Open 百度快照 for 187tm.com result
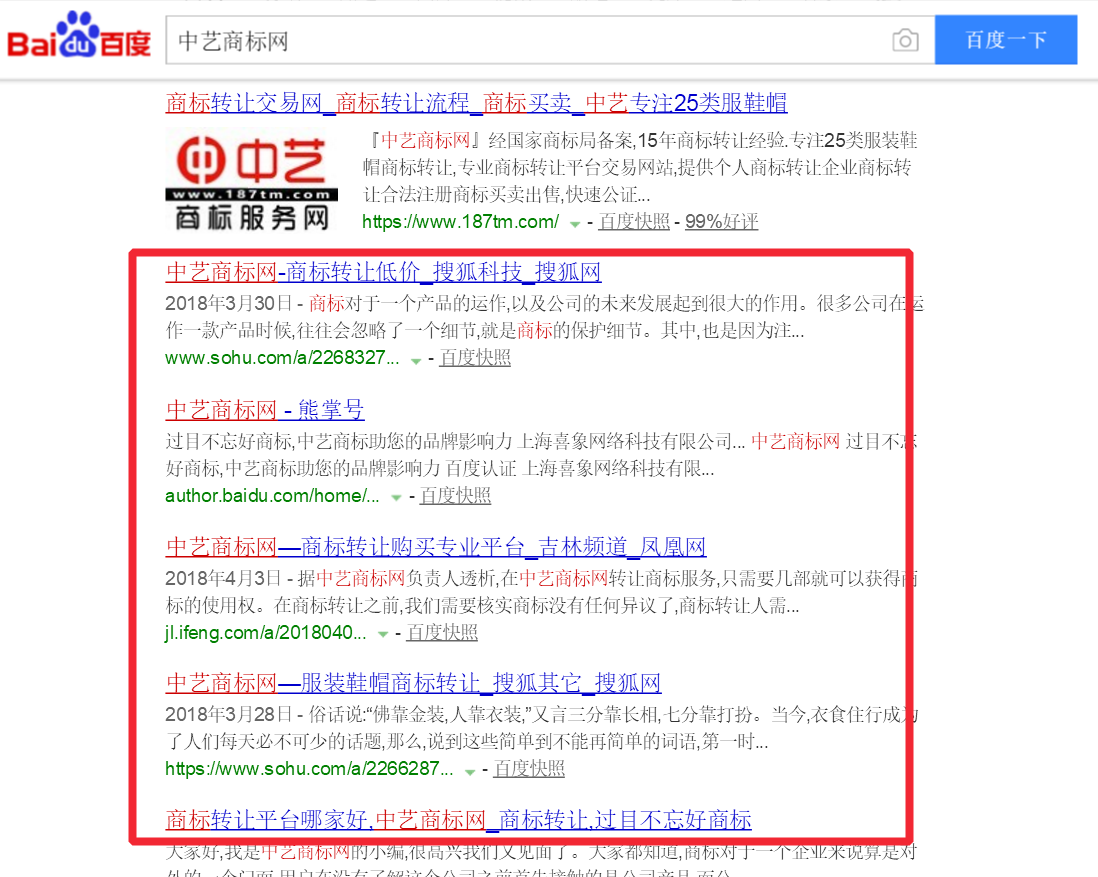 click(x=634, y=222)
